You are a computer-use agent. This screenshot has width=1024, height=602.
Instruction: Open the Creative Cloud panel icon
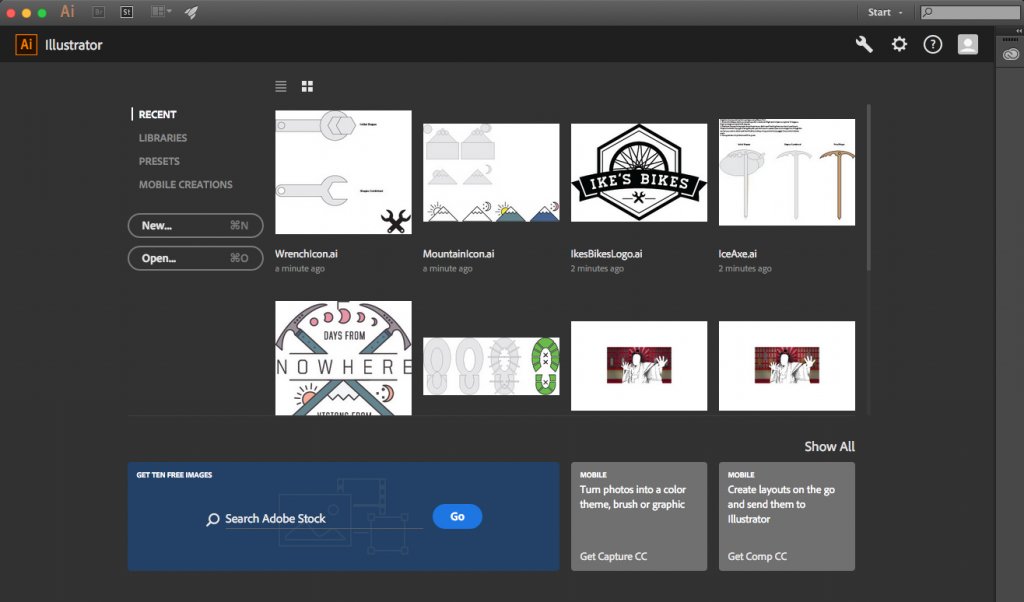(x=1009, y=52)
